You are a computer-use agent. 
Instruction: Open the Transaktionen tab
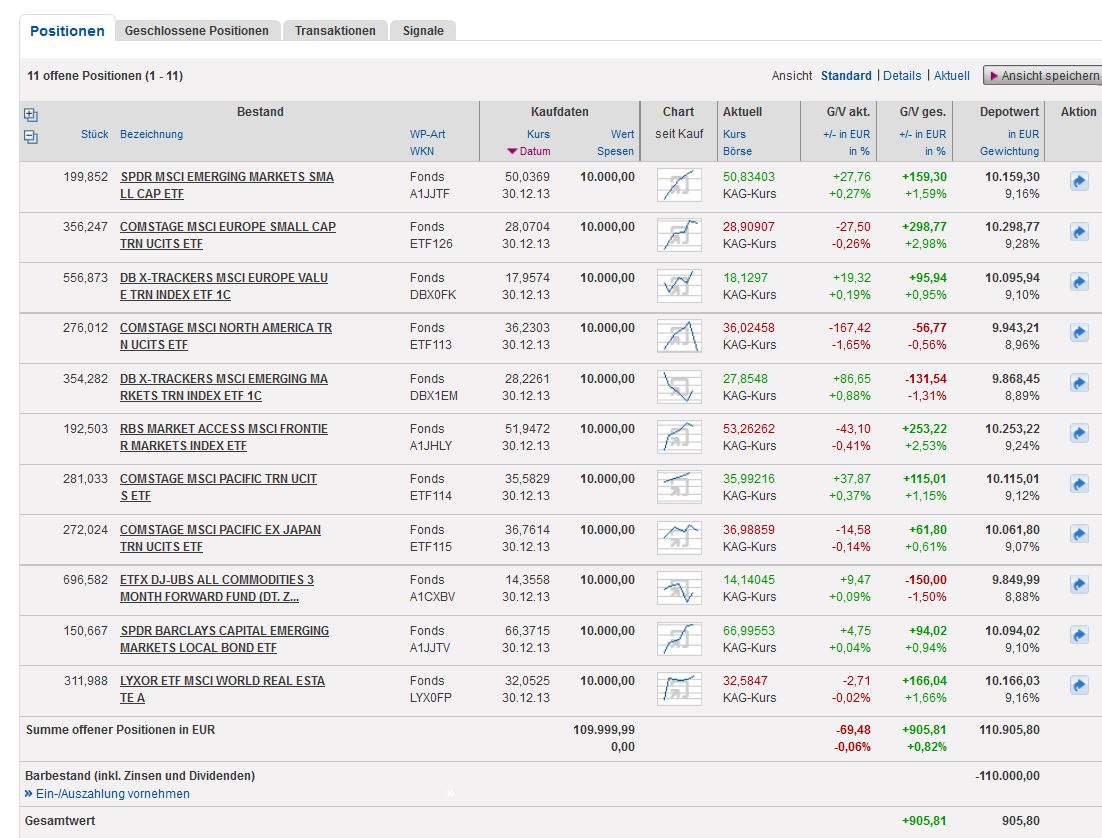click(335, 31)
